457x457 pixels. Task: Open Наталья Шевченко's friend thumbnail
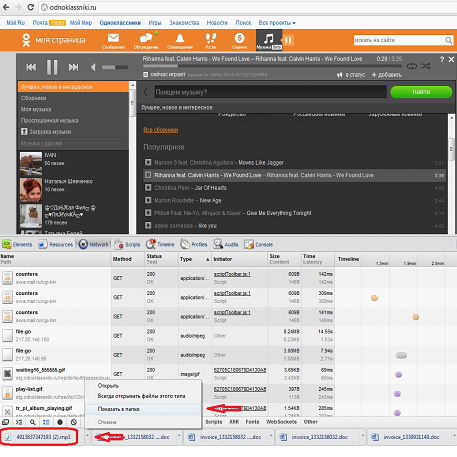pos(31,190)
